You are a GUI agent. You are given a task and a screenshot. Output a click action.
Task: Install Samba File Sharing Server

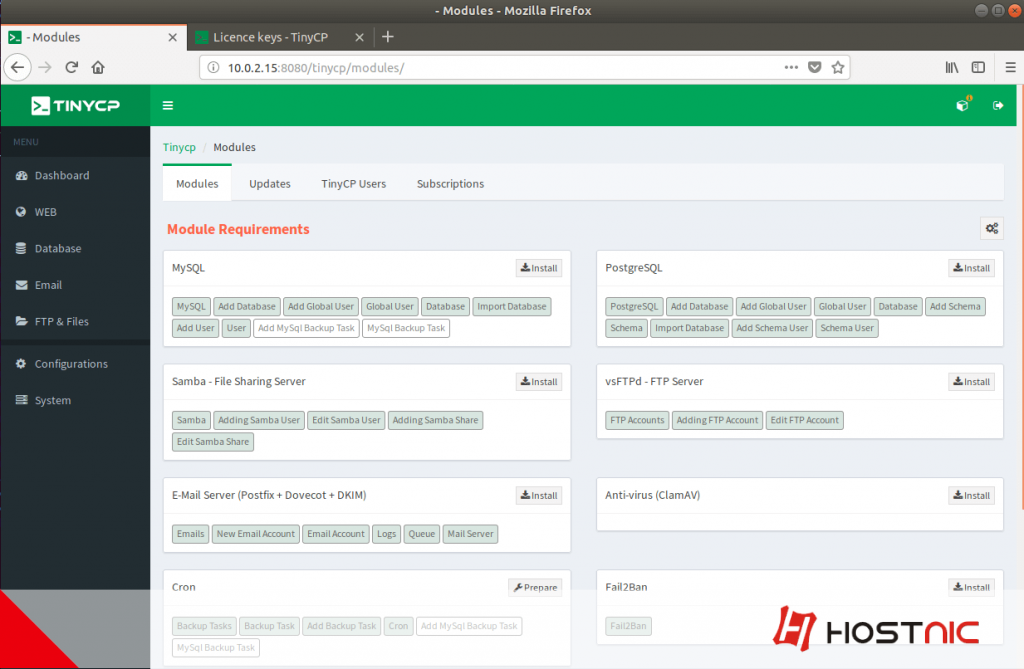(539, 382)
